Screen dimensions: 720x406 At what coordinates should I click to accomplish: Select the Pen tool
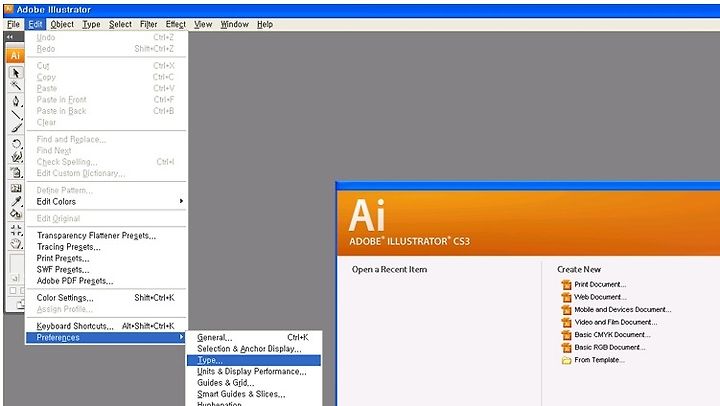tap(16, 101)
